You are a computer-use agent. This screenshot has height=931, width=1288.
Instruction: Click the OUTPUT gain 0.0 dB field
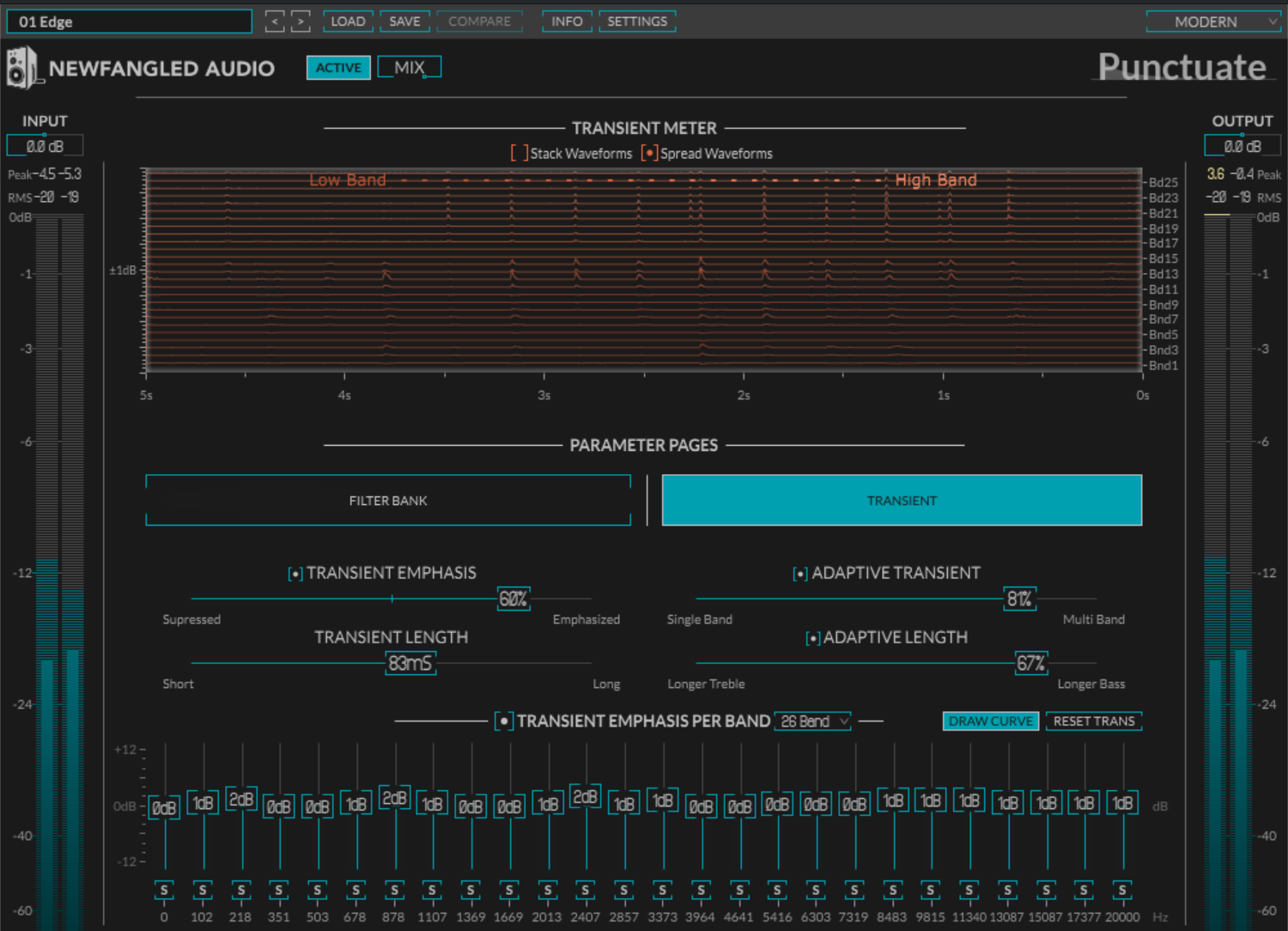[1242, 146]
